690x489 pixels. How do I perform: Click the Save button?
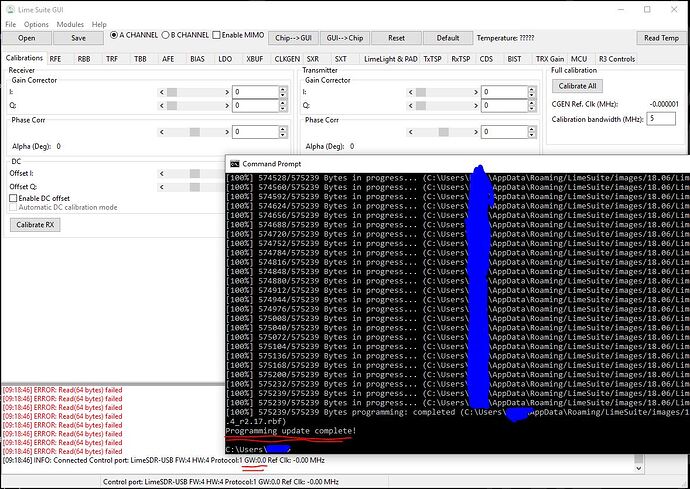point(78,38)
